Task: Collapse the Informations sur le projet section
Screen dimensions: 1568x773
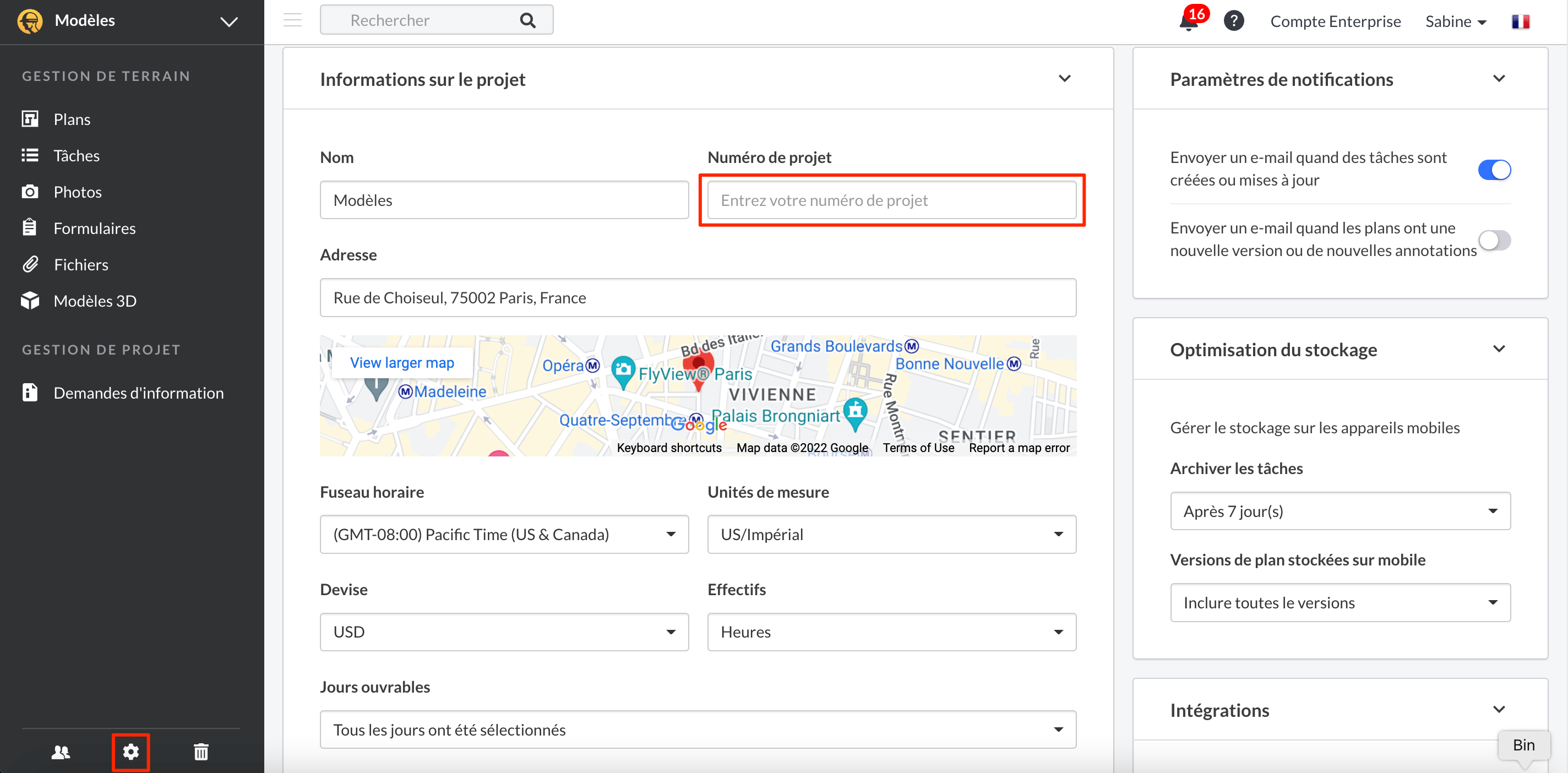Action: (1065, 79)
